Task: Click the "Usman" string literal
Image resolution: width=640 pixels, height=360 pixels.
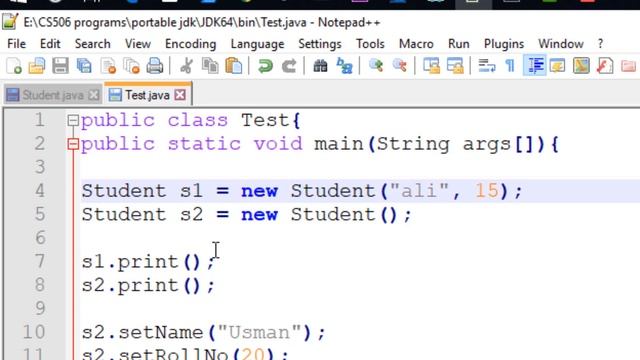Action: coord(260,332)
